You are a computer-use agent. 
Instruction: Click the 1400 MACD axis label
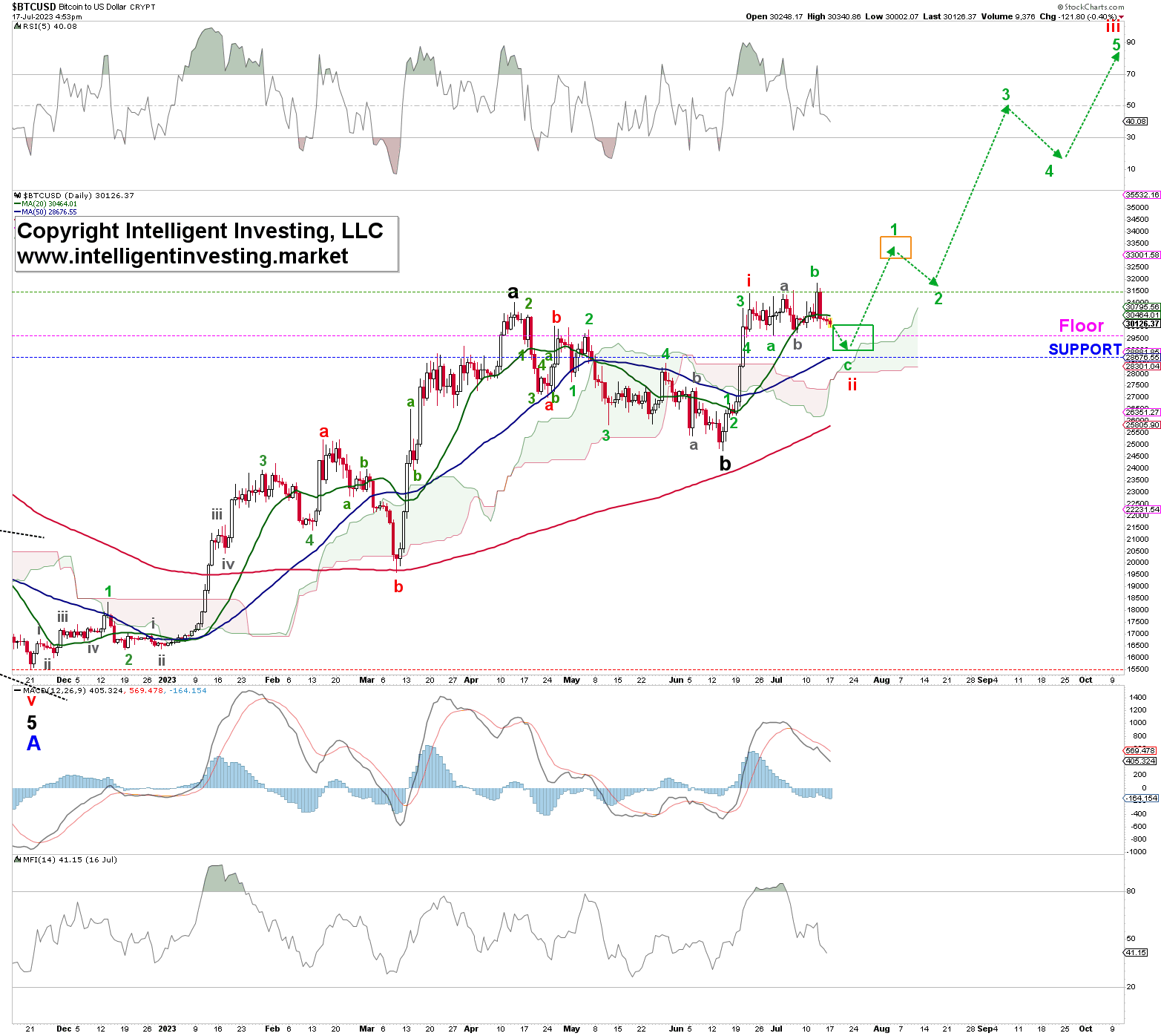pyautogui.click(x=1137, y=698)
